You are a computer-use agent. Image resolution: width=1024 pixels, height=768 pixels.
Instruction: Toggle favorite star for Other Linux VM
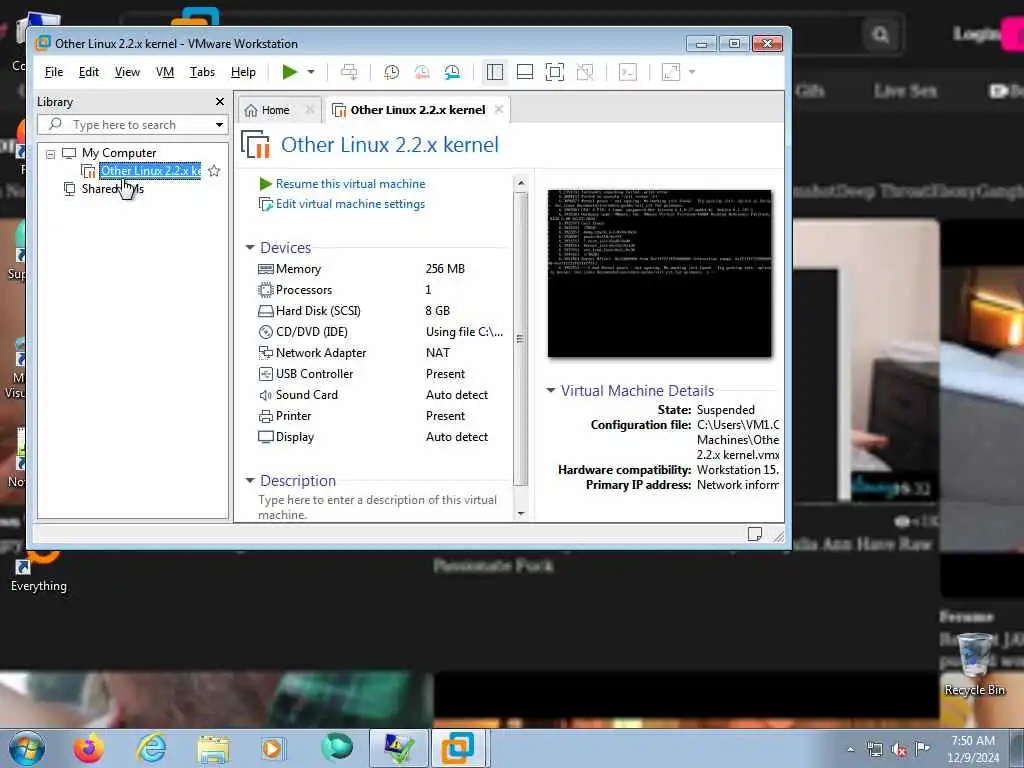click(214, 171)
